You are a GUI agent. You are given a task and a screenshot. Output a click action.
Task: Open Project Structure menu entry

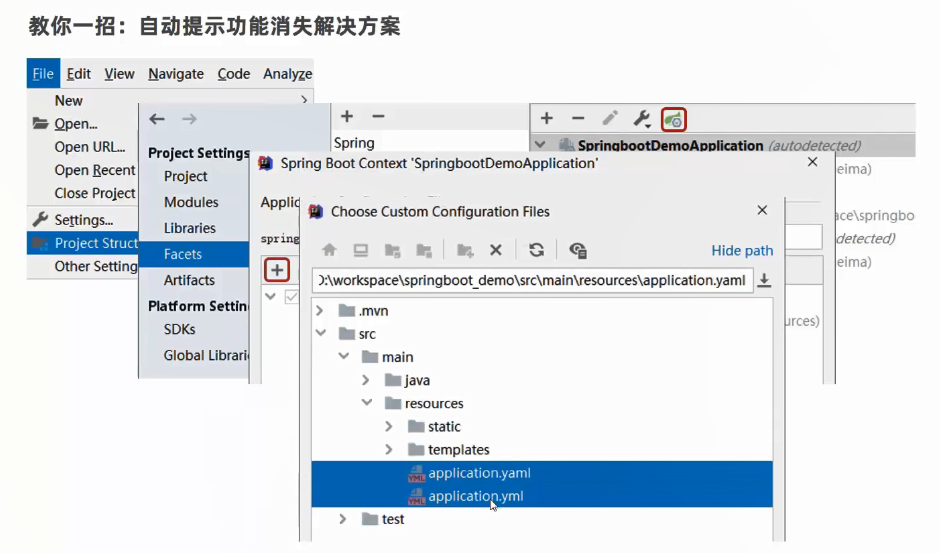pyautogui.click(x=83, y=243)
